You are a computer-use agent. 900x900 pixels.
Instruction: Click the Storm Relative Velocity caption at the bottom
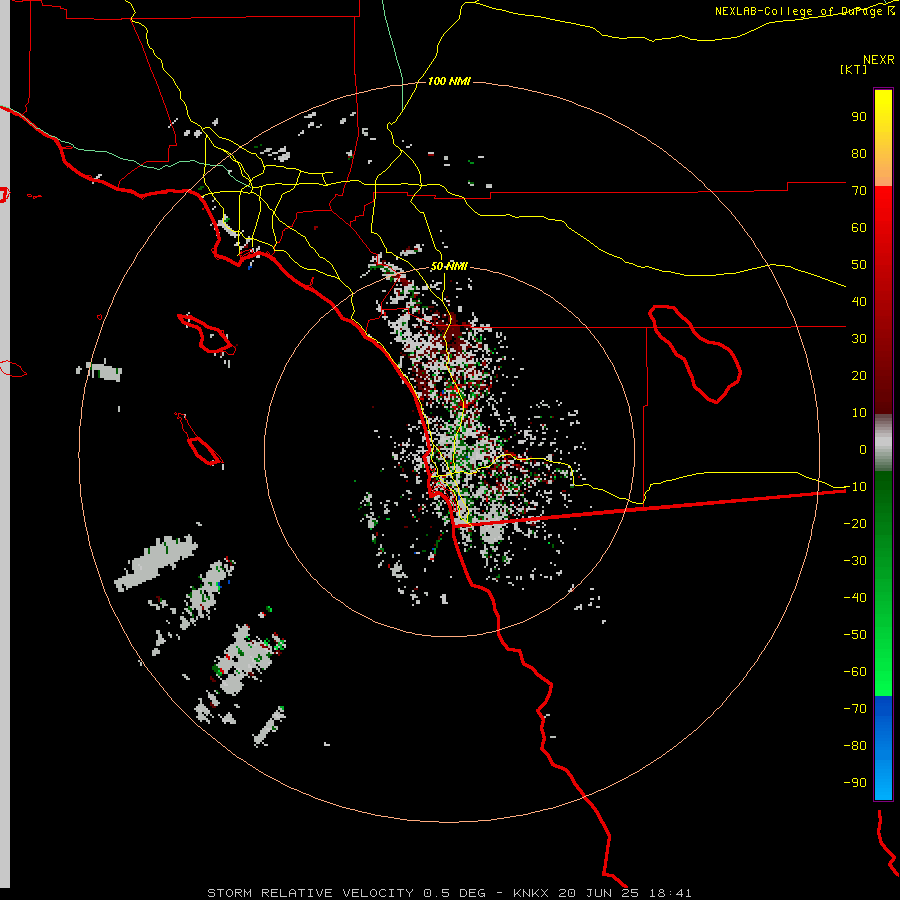click(449, 893)
